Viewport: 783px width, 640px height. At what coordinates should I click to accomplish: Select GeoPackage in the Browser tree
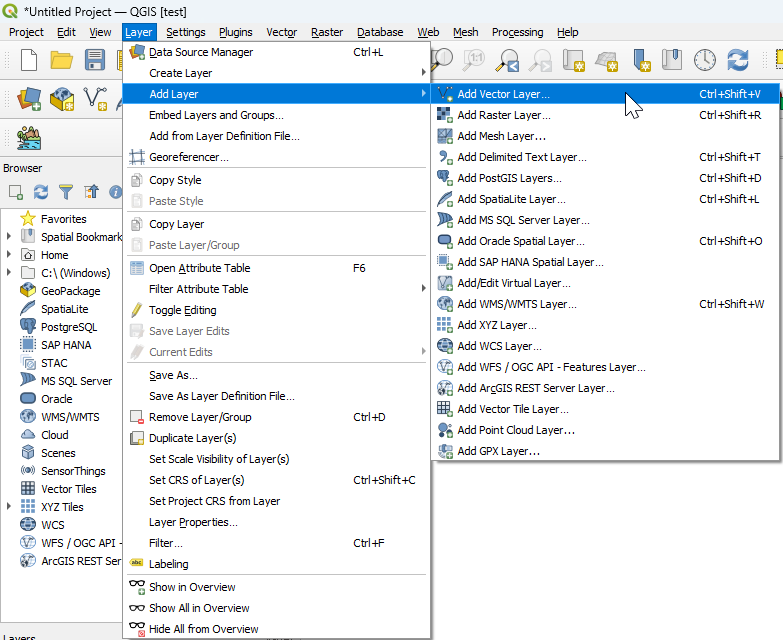70,291
